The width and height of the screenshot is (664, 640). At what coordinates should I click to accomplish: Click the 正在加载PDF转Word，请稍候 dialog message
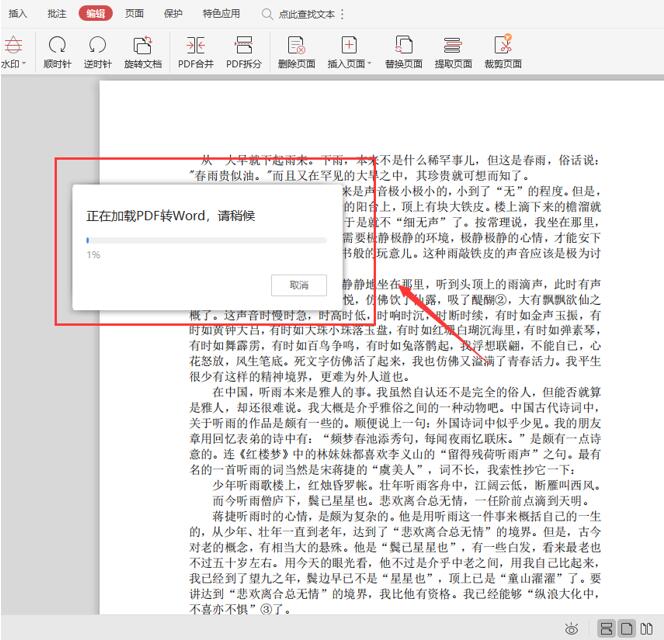pos(171,216)
